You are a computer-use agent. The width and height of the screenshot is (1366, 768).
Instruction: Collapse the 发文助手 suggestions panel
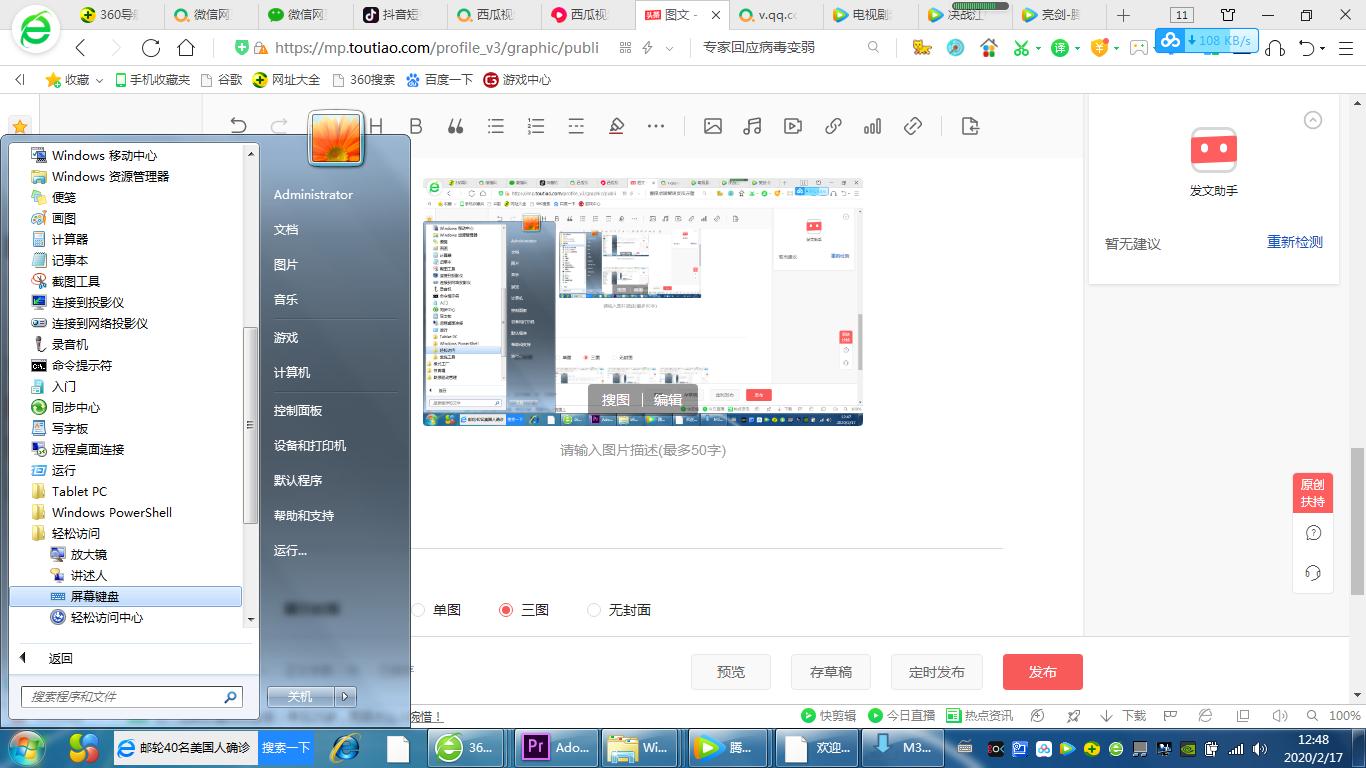click(x=1312, y=119)
